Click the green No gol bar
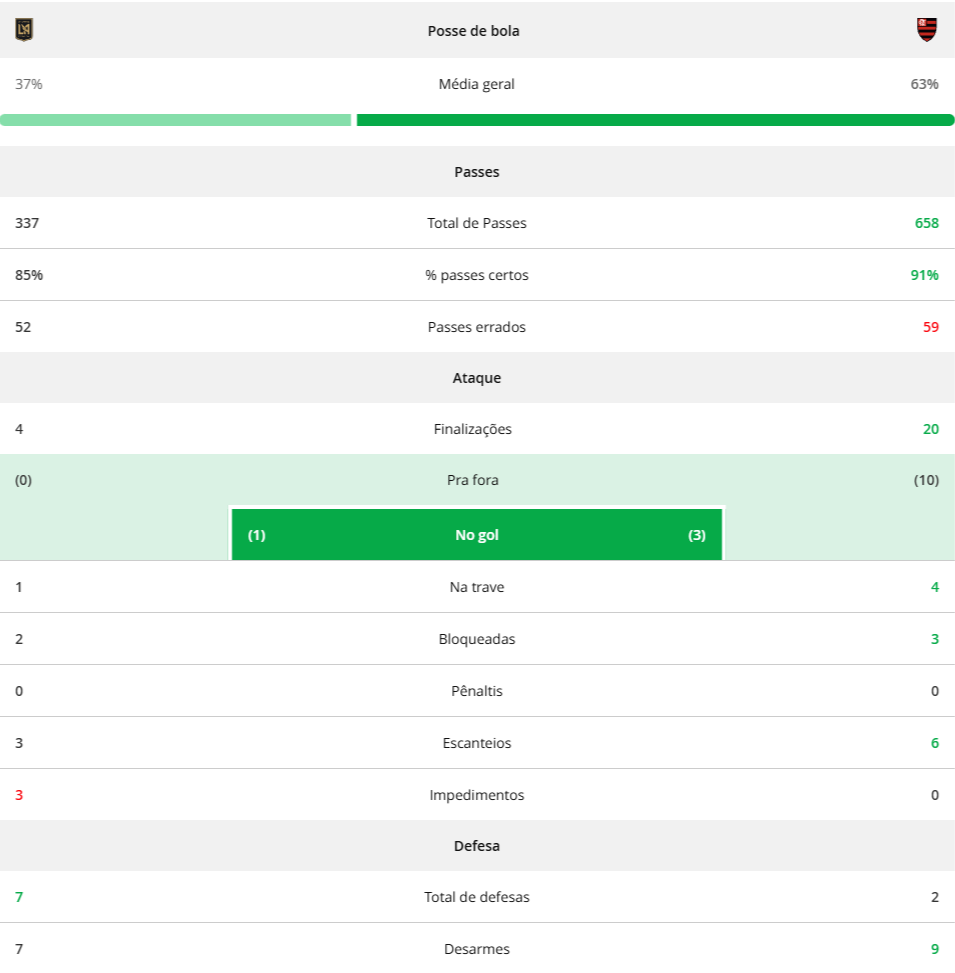This screenshot has width=955, height=973. [x=477, y=535]
